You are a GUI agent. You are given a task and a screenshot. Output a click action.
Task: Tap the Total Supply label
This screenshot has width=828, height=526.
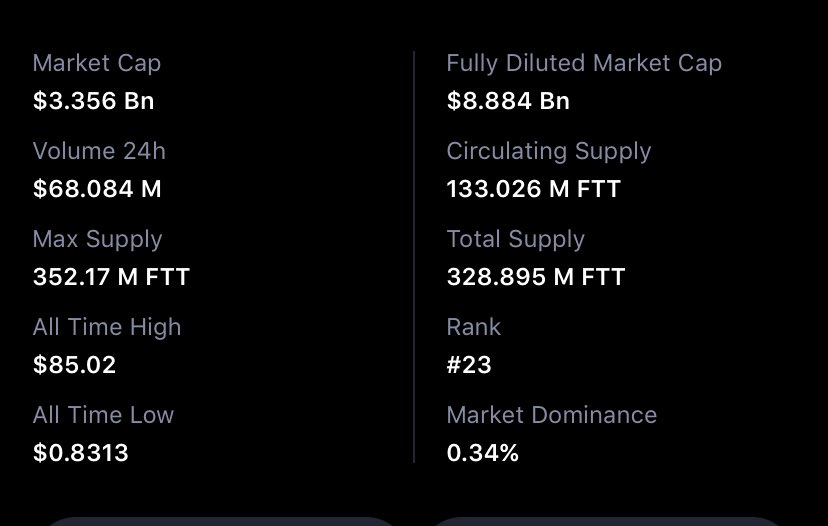tap(516, 240)
